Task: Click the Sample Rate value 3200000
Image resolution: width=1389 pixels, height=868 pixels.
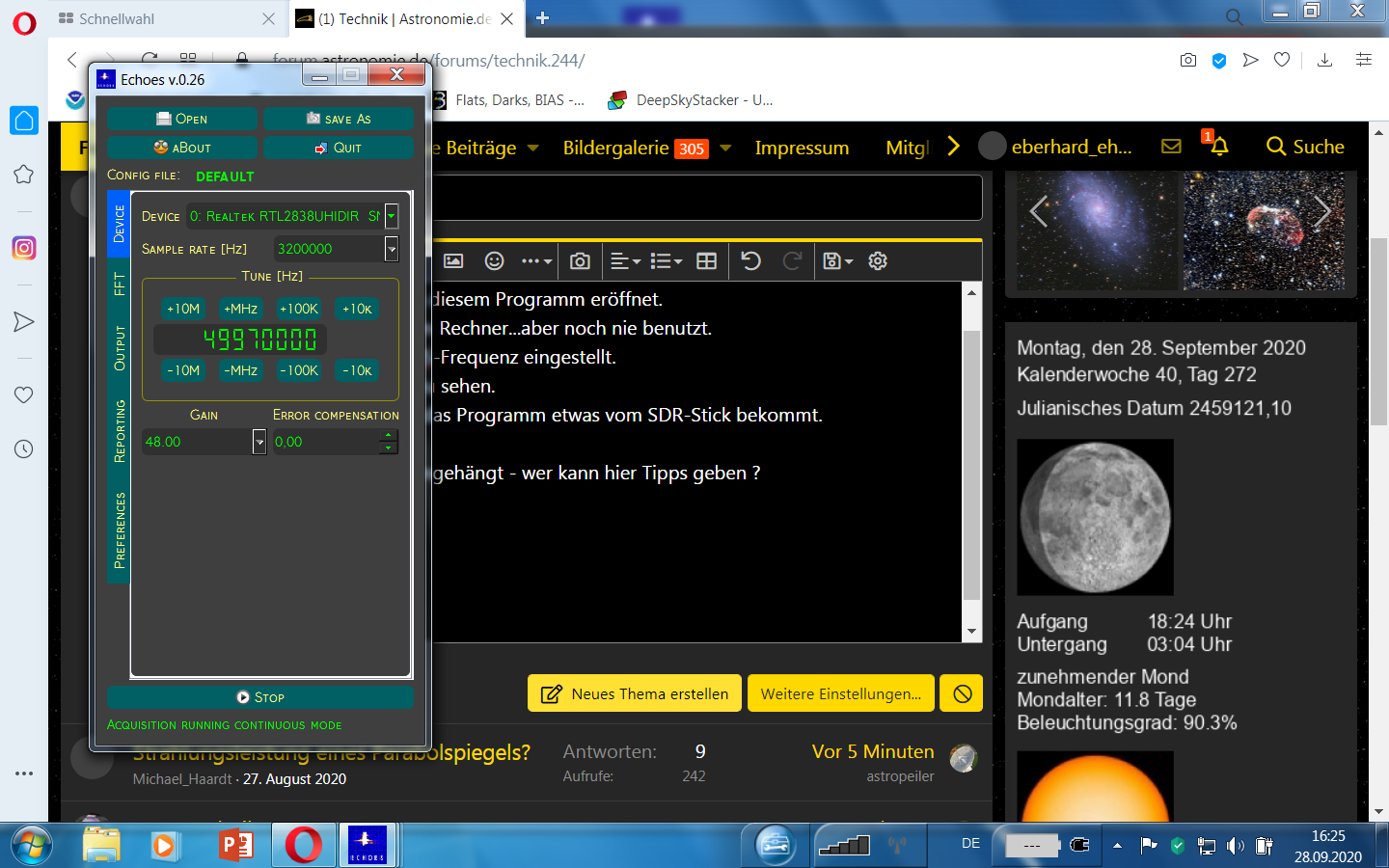Action: (305, 249)
